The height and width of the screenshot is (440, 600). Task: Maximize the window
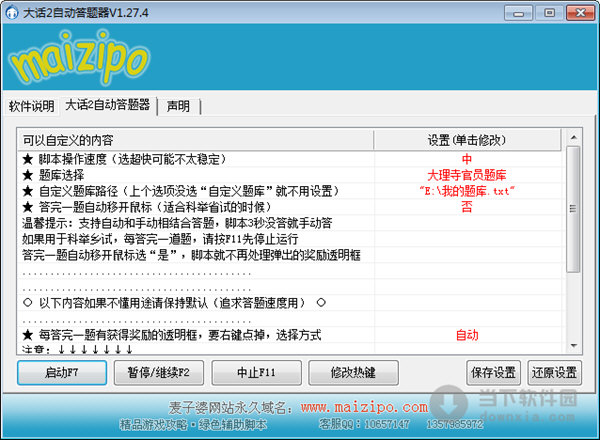pyautogui.click(x=549, y=13)
